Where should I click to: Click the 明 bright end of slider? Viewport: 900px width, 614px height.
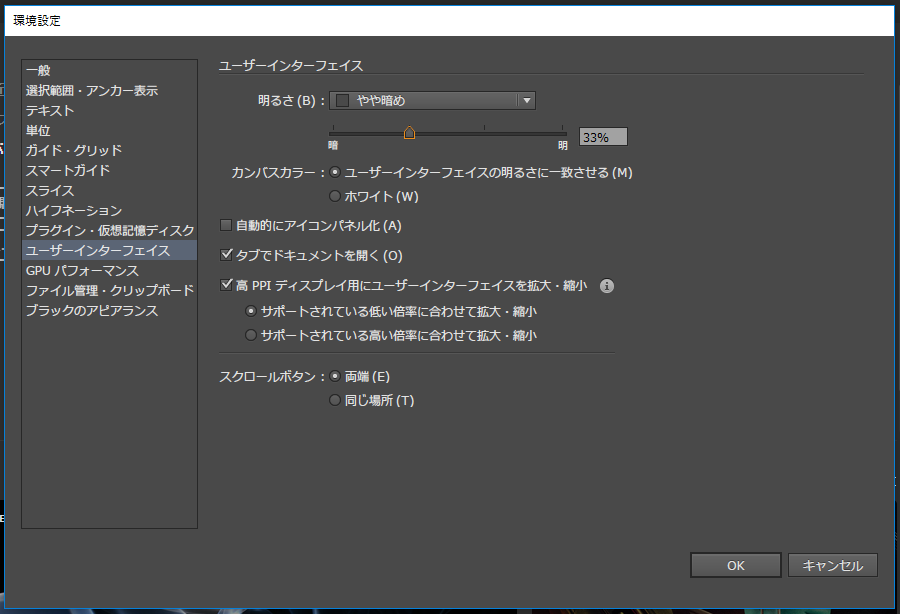pos(562,146)
